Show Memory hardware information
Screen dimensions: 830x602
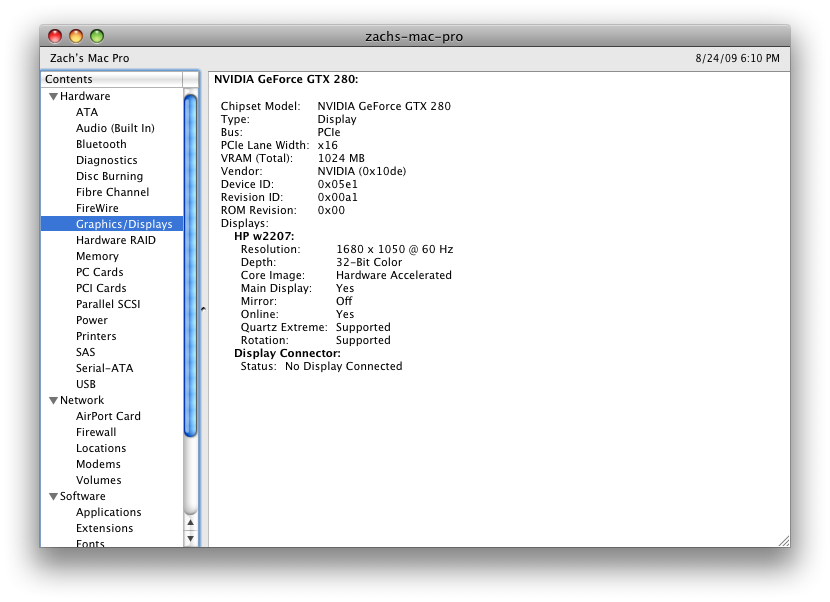tap(97, 257)
